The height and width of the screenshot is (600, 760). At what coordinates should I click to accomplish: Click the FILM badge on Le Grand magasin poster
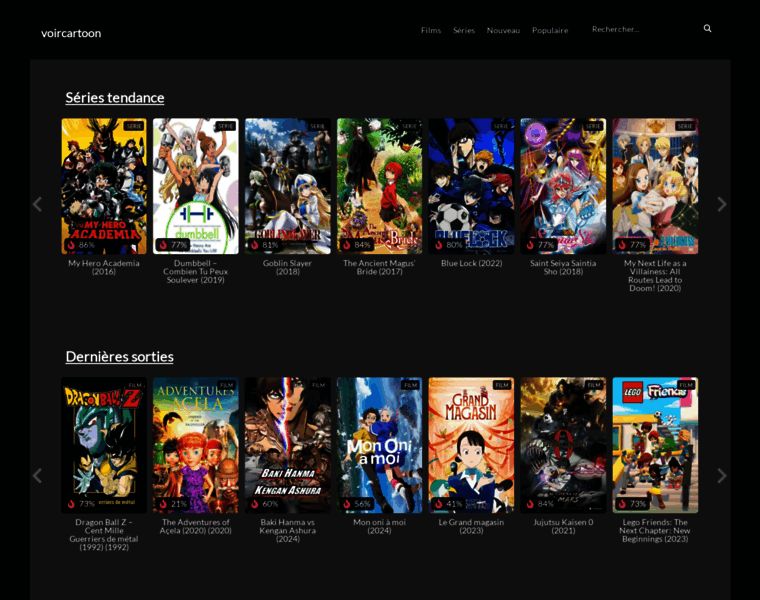[x=501, y=385]
